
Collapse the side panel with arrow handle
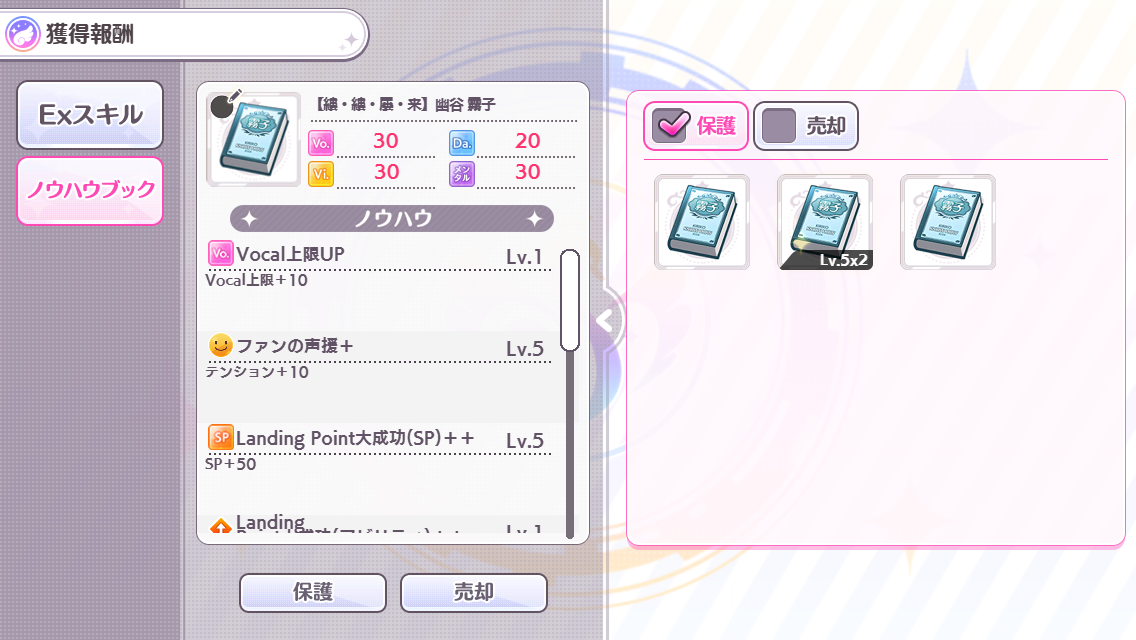coord(606,320)
